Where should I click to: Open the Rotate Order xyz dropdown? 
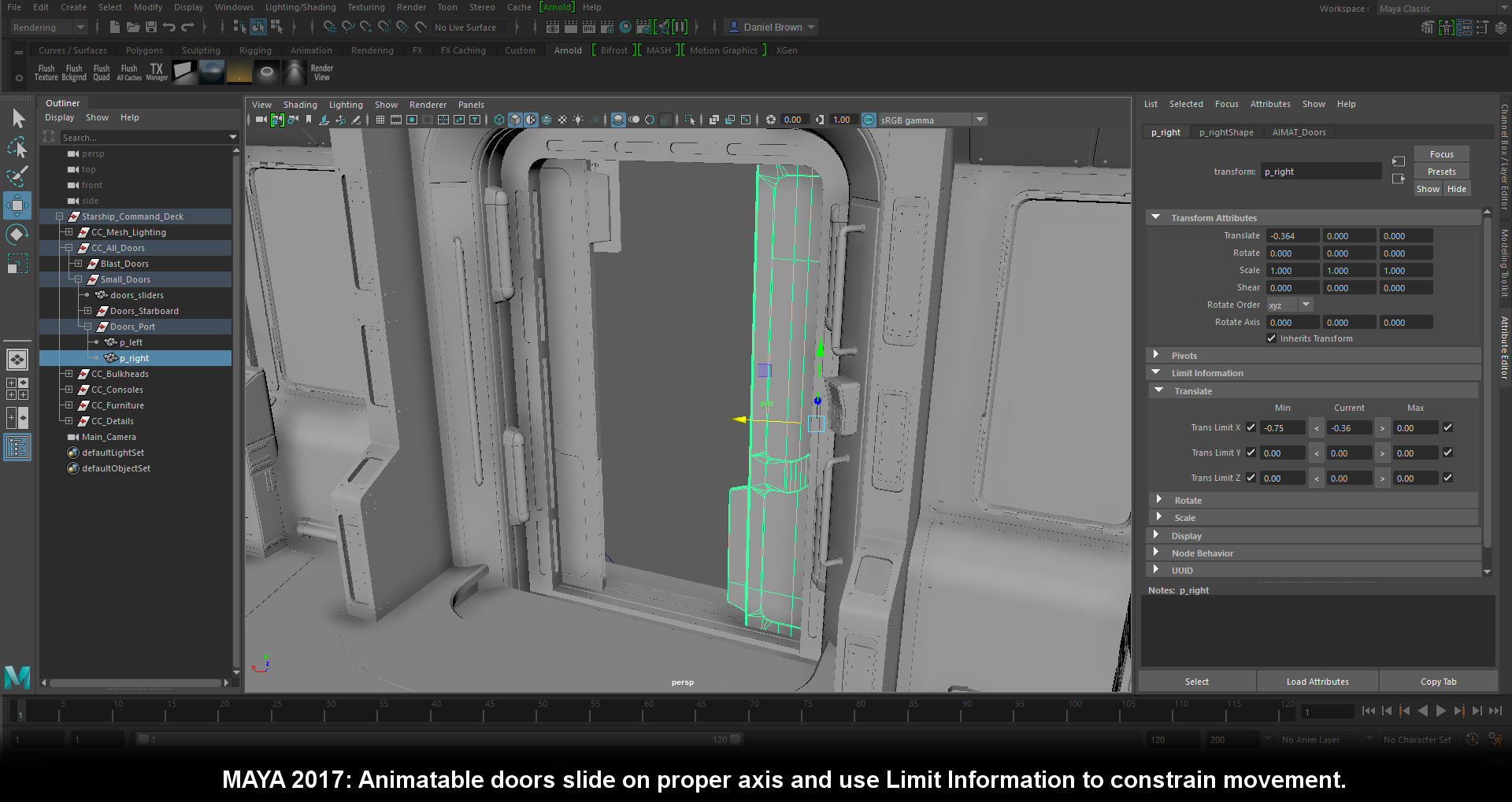pyautogui.click(x=1289, y=305)
